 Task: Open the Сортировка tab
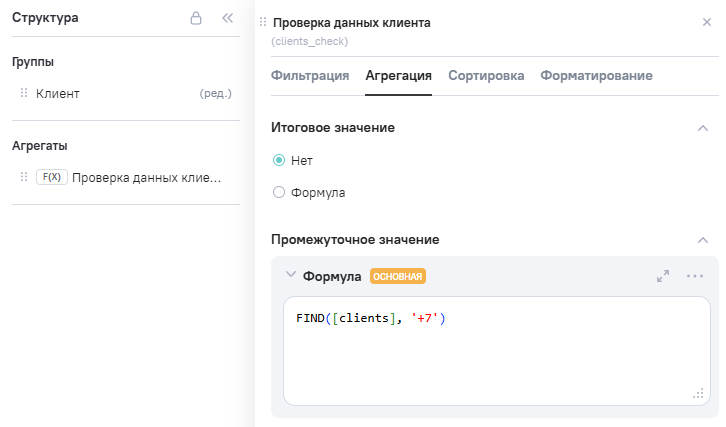click(486, 76)
